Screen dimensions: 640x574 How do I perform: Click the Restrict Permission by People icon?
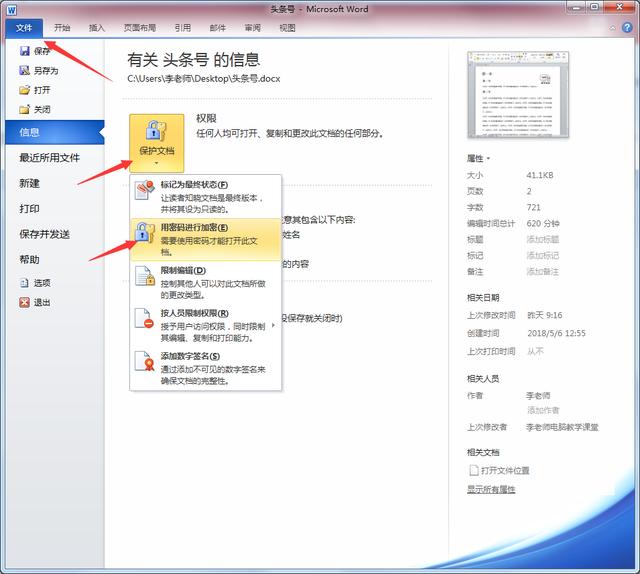[x=144, y=318]
